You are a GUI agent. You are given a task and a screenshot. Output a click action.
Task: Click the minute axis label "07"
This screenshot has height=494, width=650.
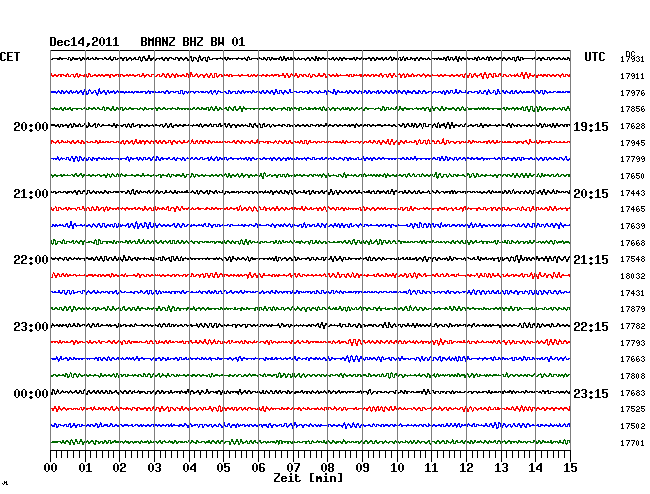click(x=293, y=468)
